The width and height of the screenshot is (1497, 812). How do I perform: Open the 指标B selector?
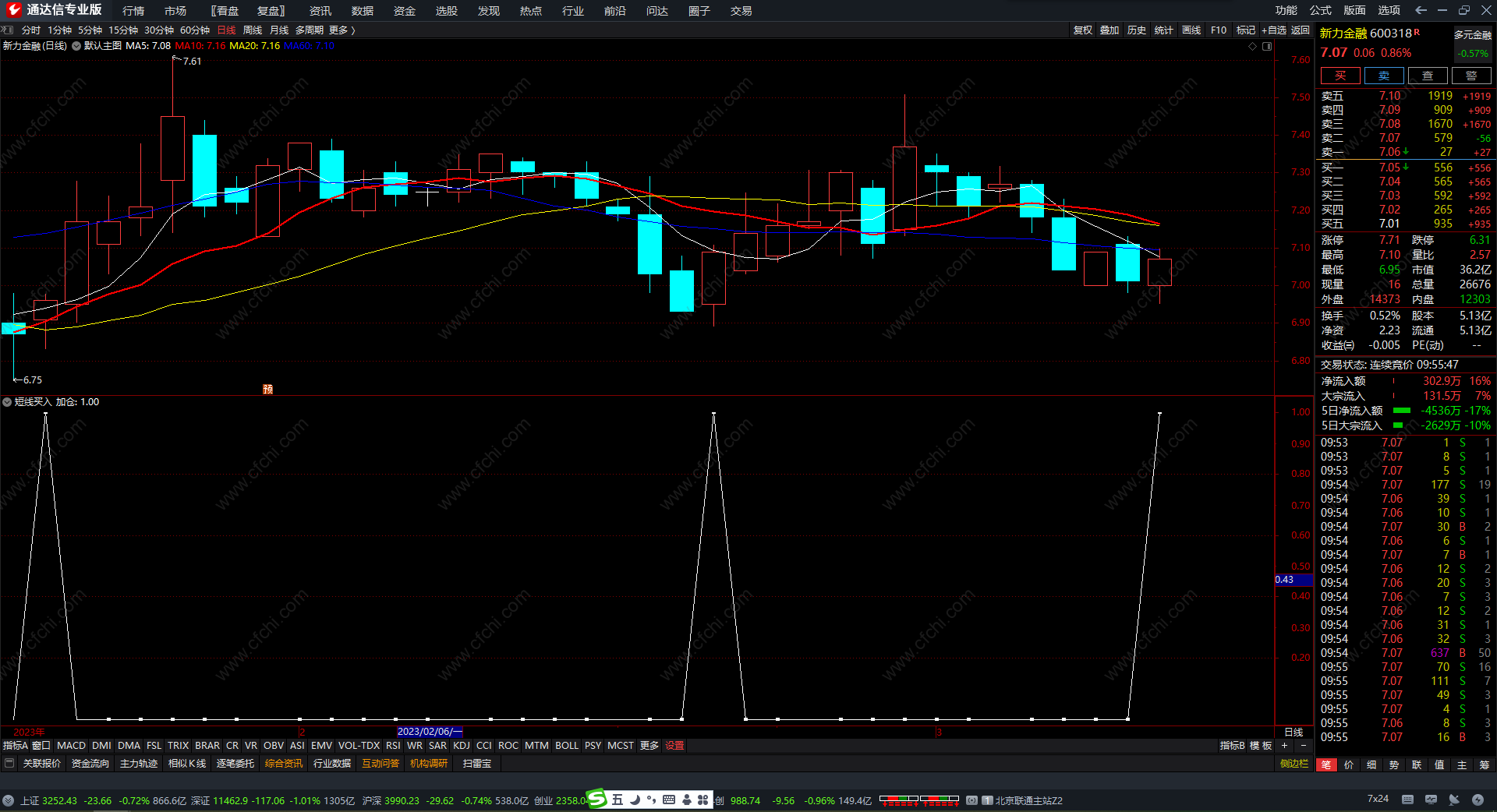pyautogui.click(x=1233, y=746)
